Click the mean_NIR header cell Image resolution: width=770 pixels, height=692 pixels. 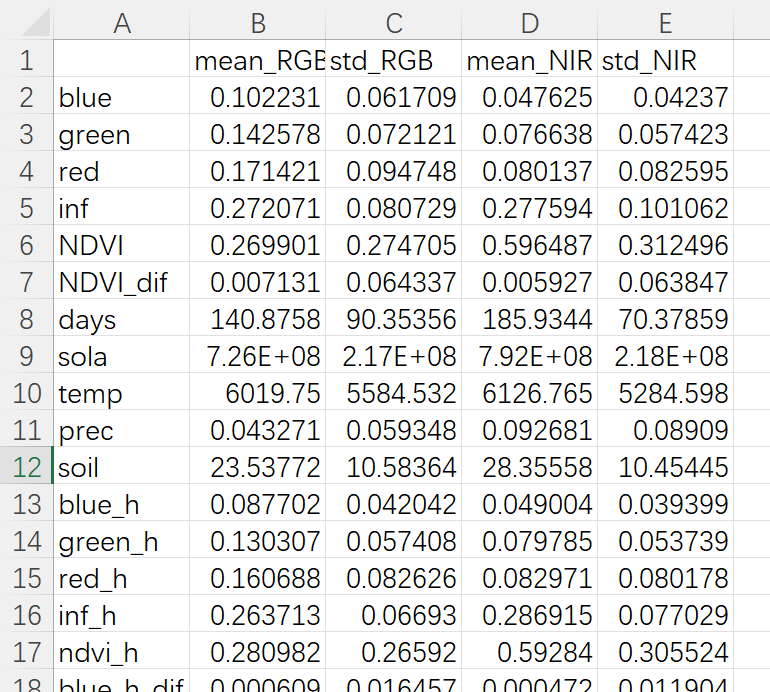point(529,60)
